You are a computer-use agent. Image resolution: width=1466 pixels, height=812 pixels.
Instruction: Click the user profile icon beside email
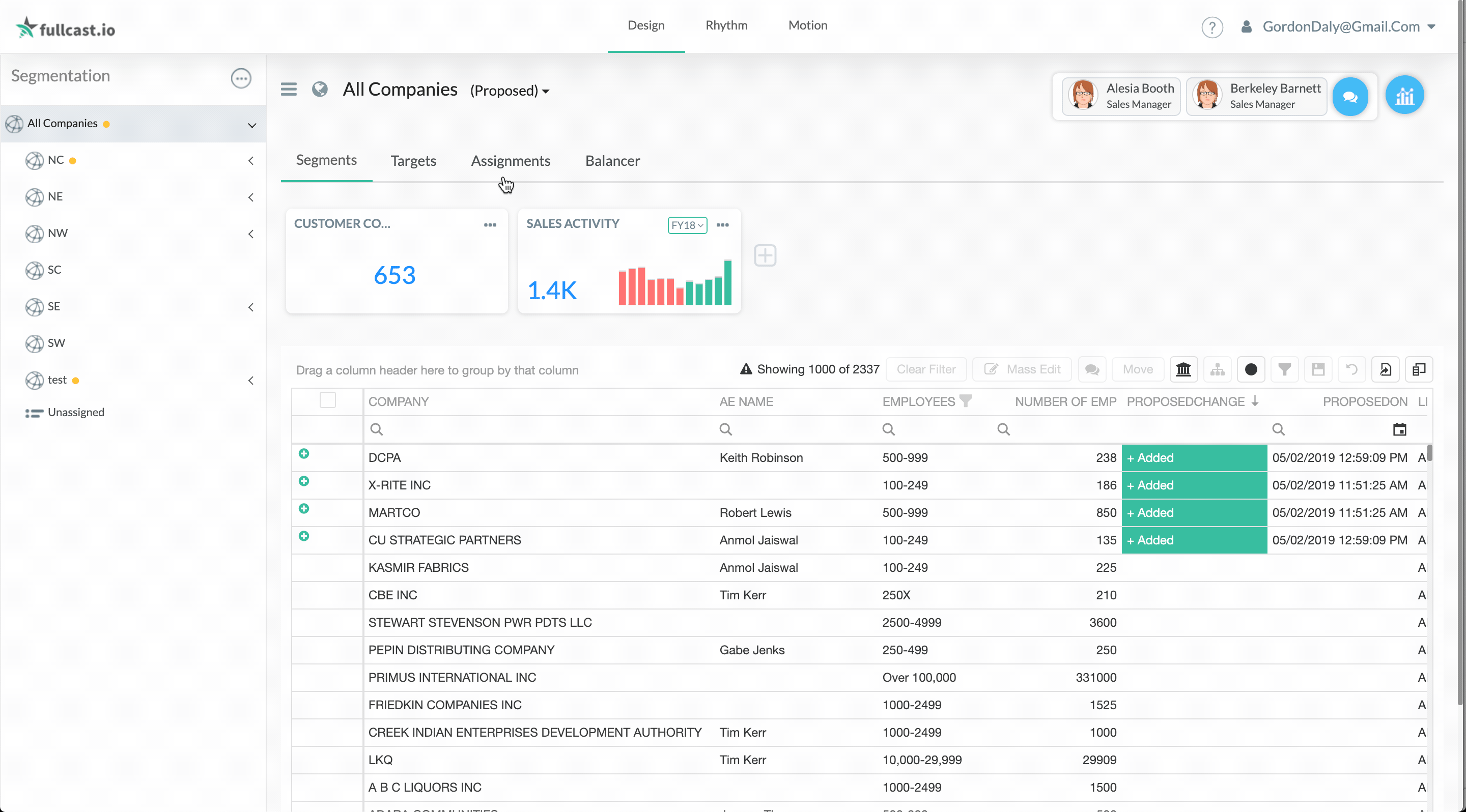[x=1246, y=27]
